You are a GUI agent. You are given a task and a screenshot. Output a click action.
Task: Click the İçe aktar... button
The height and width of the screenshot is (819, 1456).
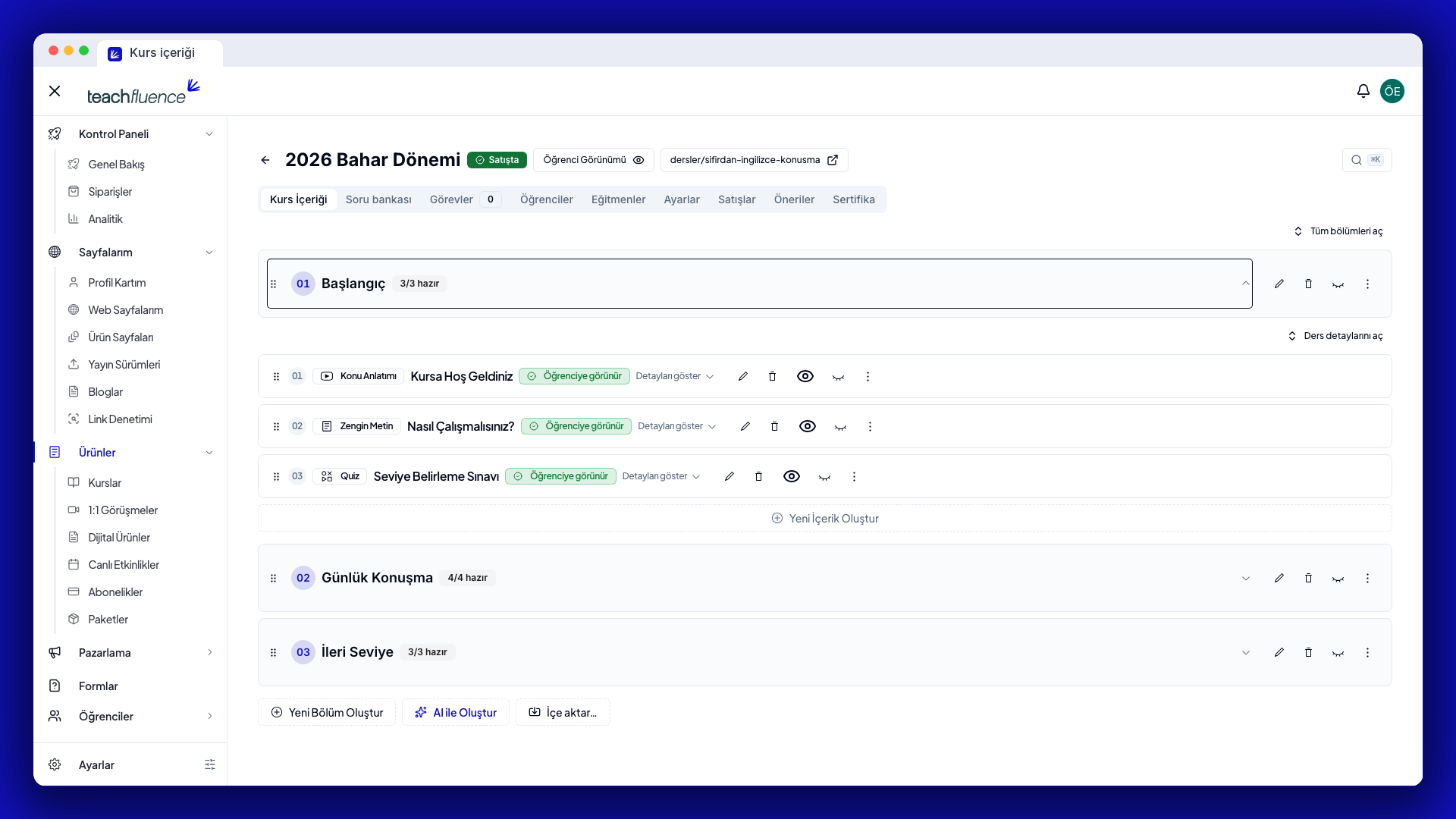[x=563, y=712]
